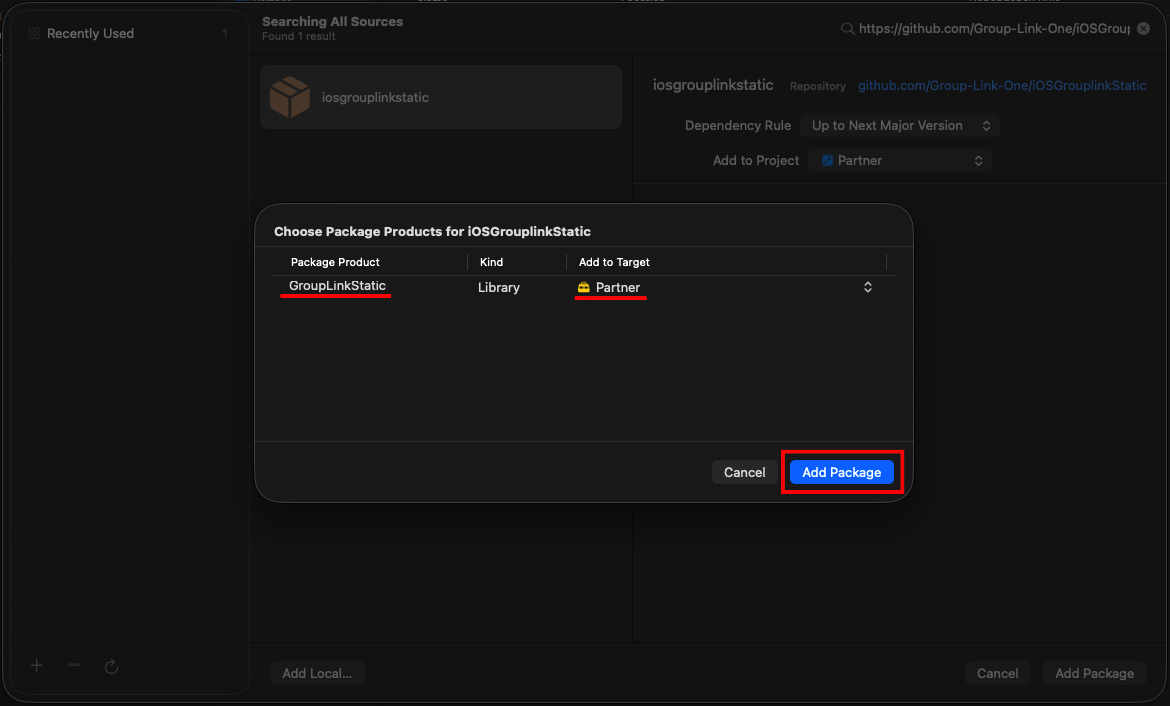Click the bottom-right Add Package button
The image size is (1170, 706).
pos(1094,673)
